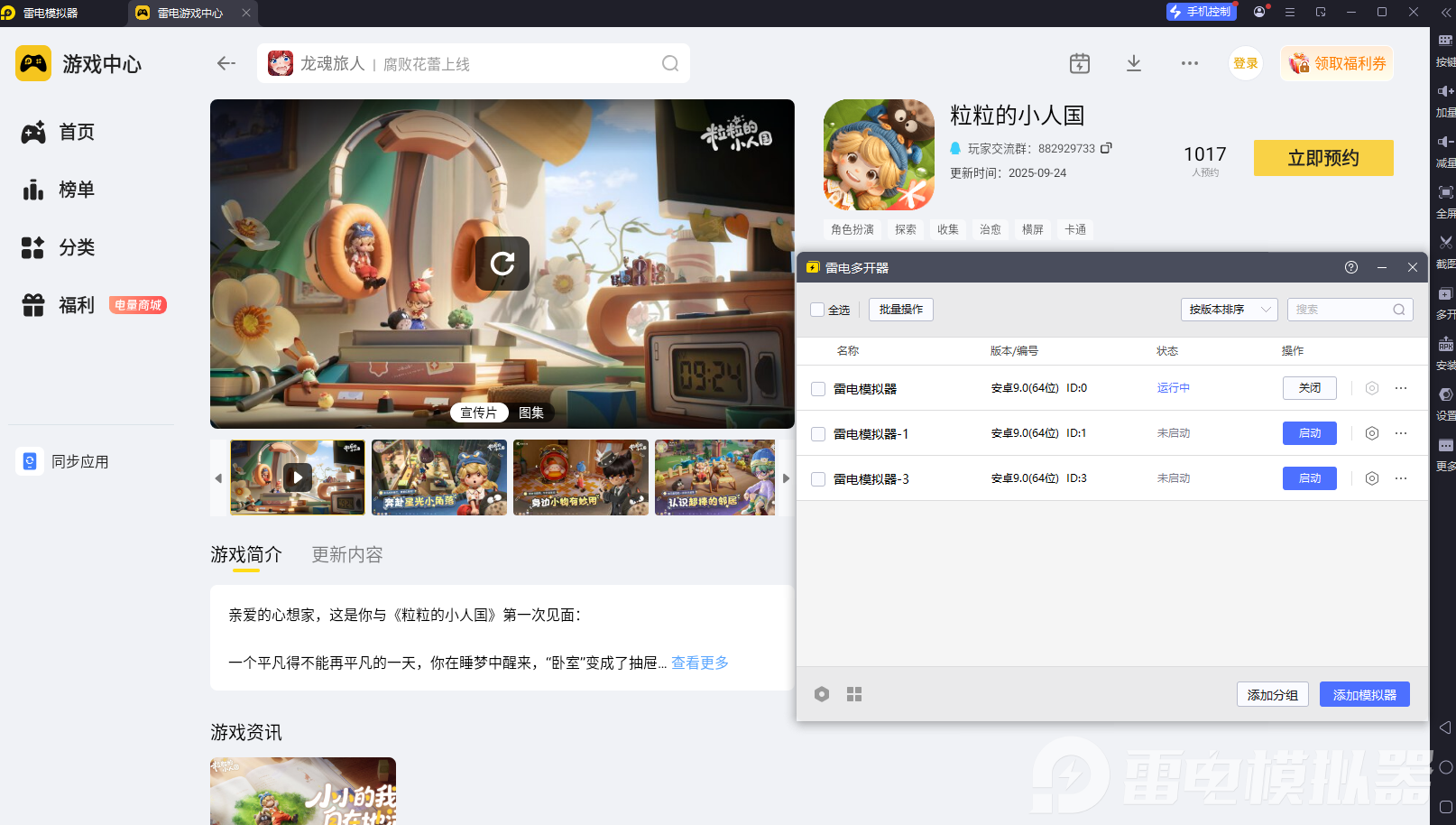The width and height of the screenshot is (1456, 825).
Task: Open 同步应用 in the sidebar
Action: (x=63, y=461)
